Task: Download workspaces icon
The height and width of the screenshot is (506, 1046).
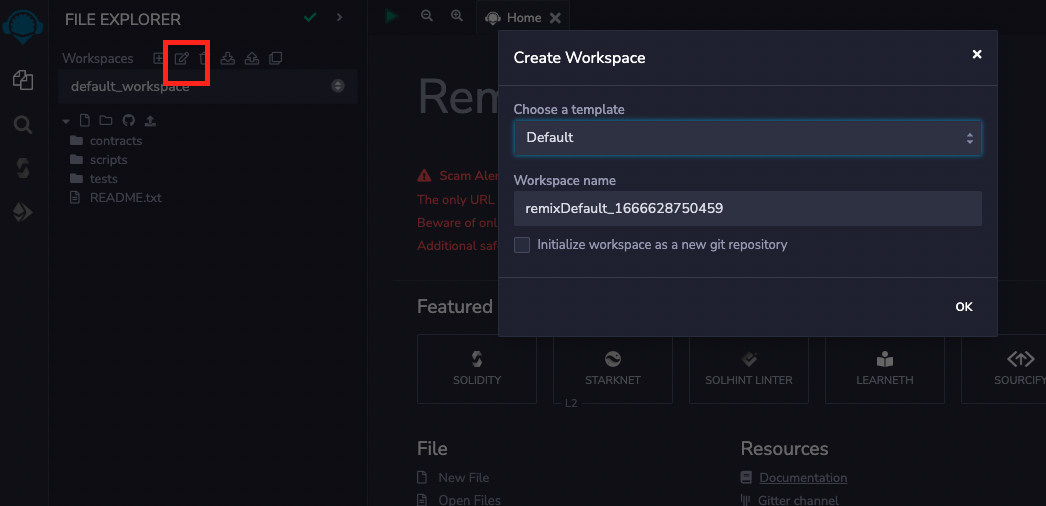Action: [227, 58]
